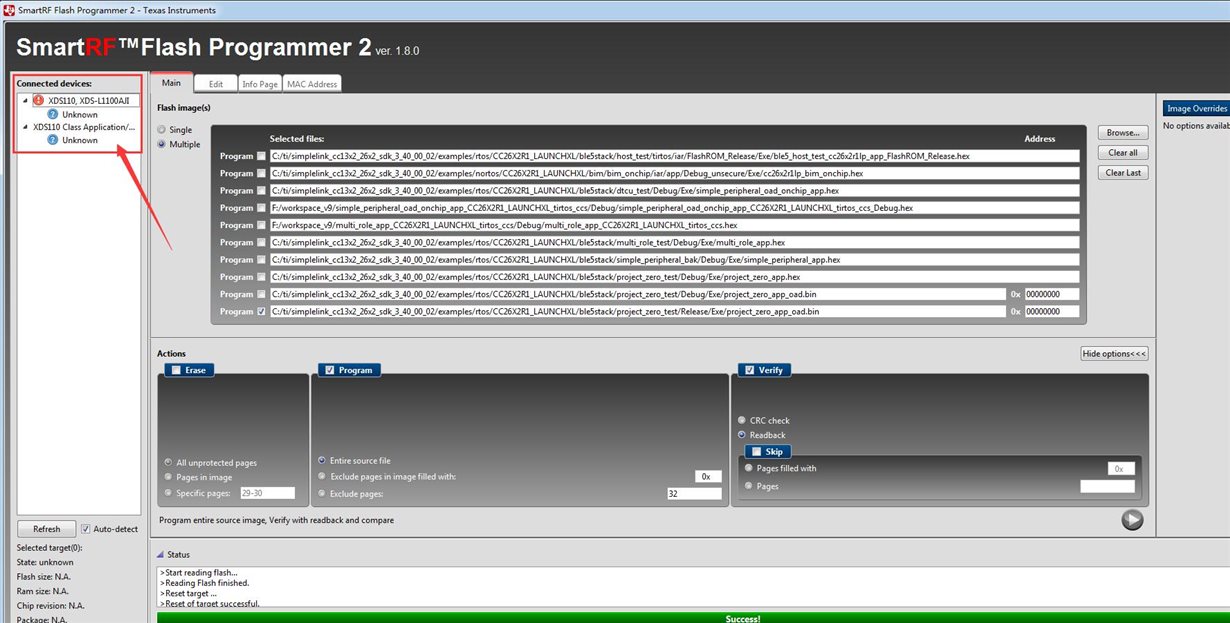Choose the Single flash image option
The height and width of the screenshot is (623, 1230).
(161, 130)
